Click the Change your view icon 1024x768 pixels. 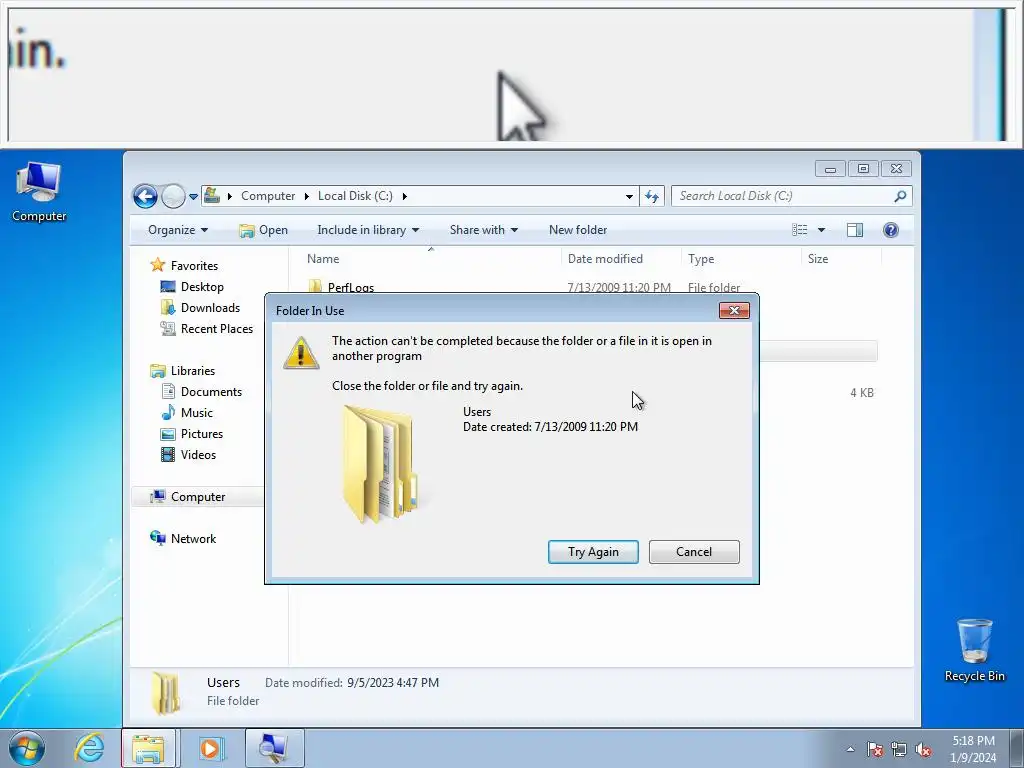tap(799, 230)
